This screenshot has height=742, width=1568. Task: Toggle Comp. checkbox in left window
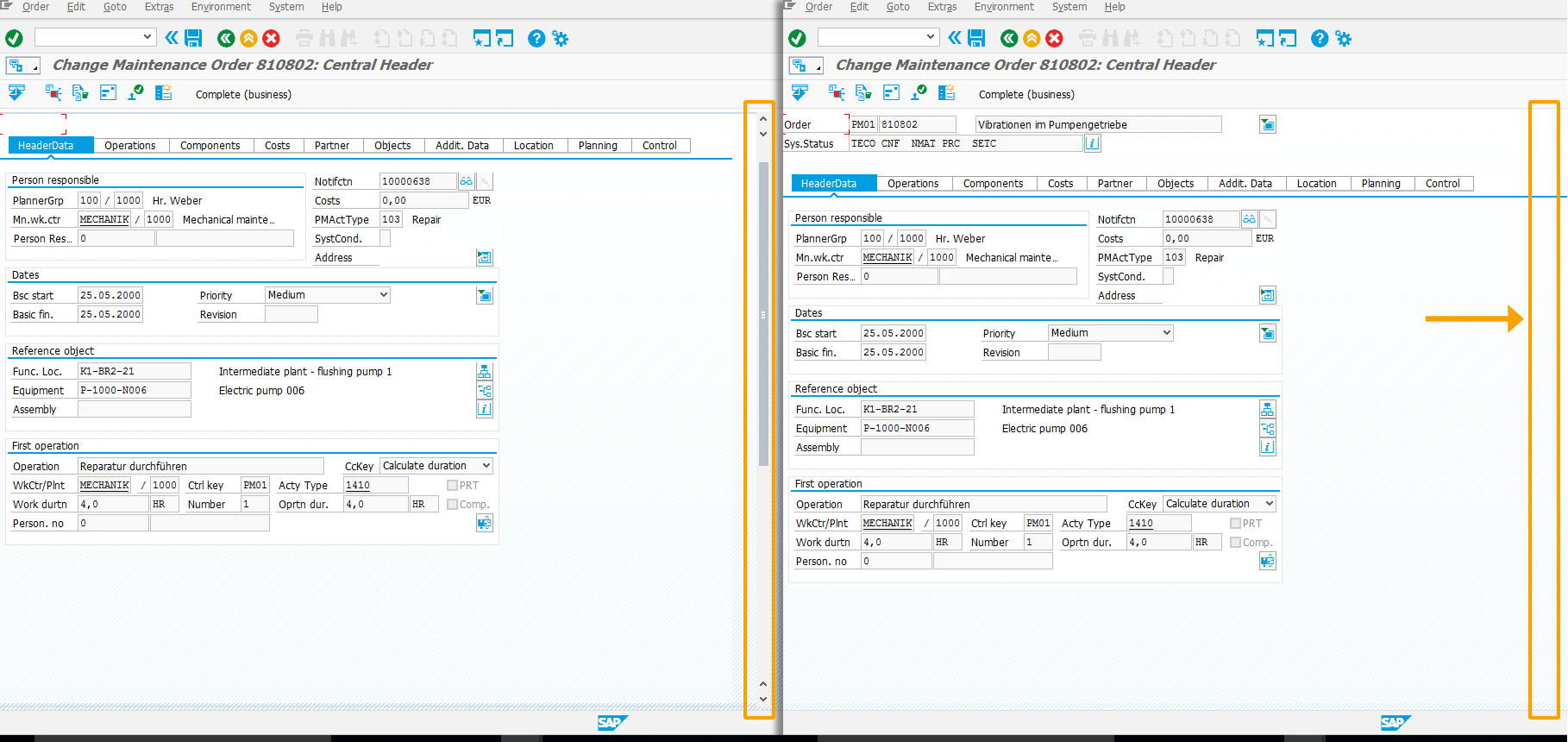tap(452, 505)
